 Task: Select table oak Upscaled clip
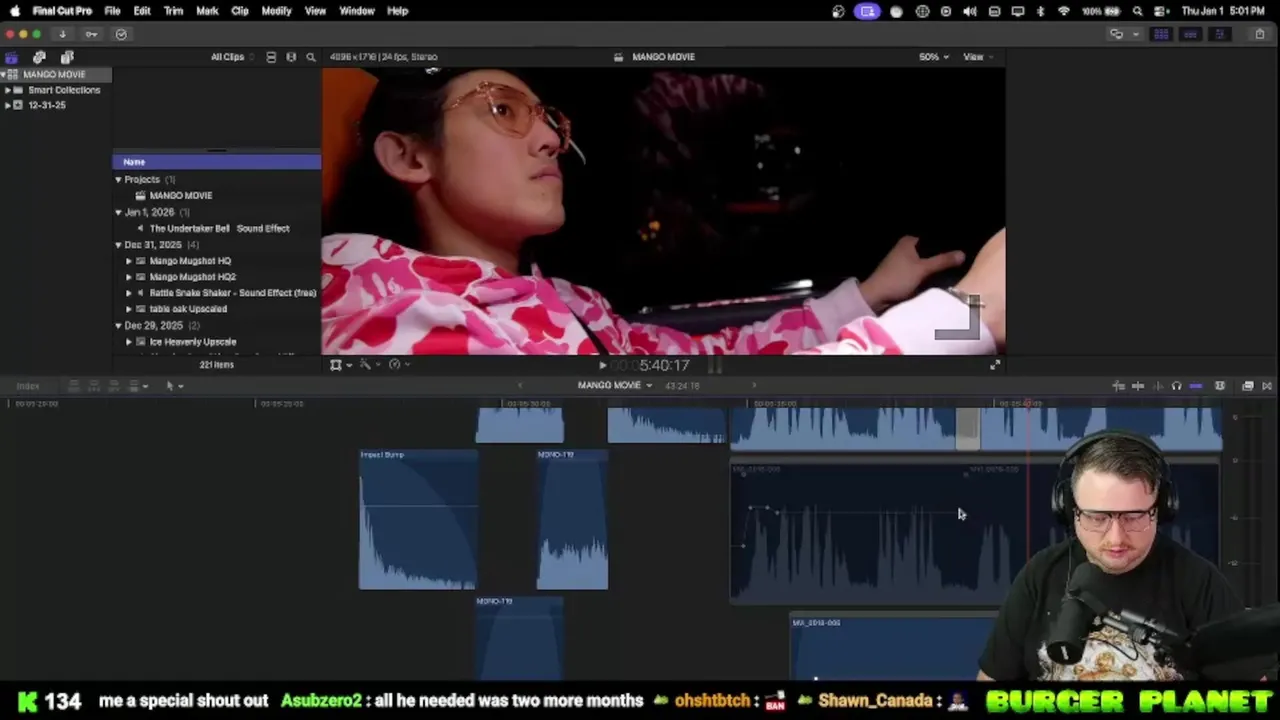click(x=188, y=309)
